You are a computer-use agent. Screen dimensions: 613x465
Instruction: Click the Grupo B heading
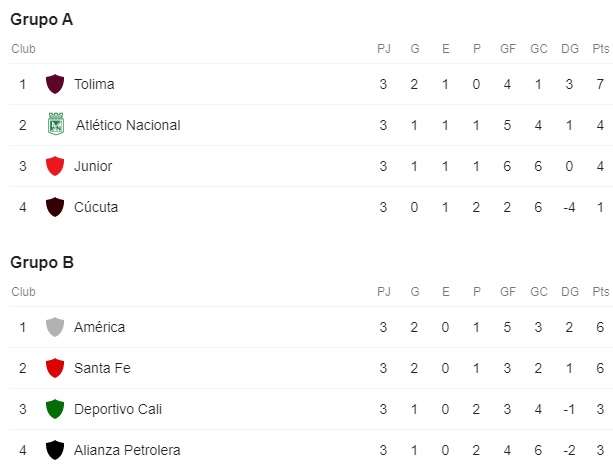click(x=42, y=262)
